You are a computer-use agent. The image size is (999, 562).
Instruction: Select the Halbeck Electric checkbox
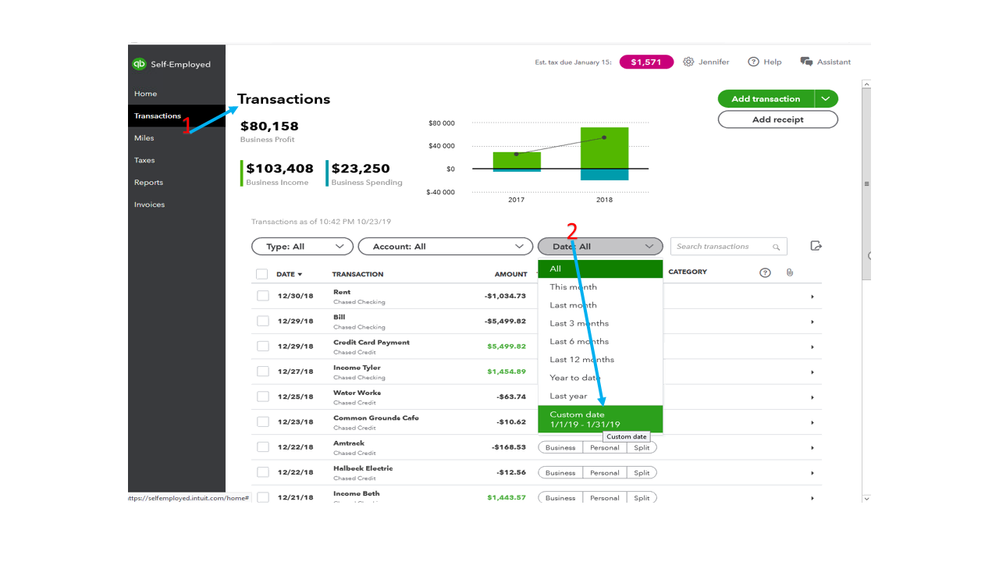pos(262,472)
